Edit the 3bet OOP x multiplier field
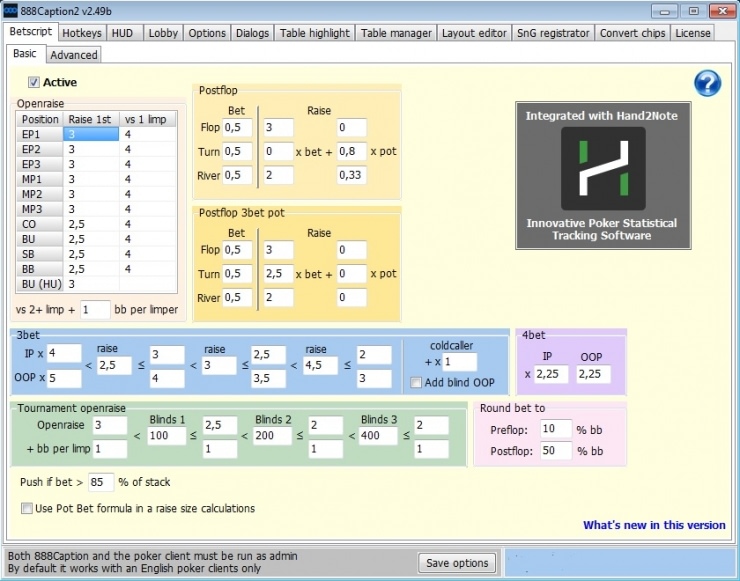This screenshot has height=581, width=740. coord(64,378)
